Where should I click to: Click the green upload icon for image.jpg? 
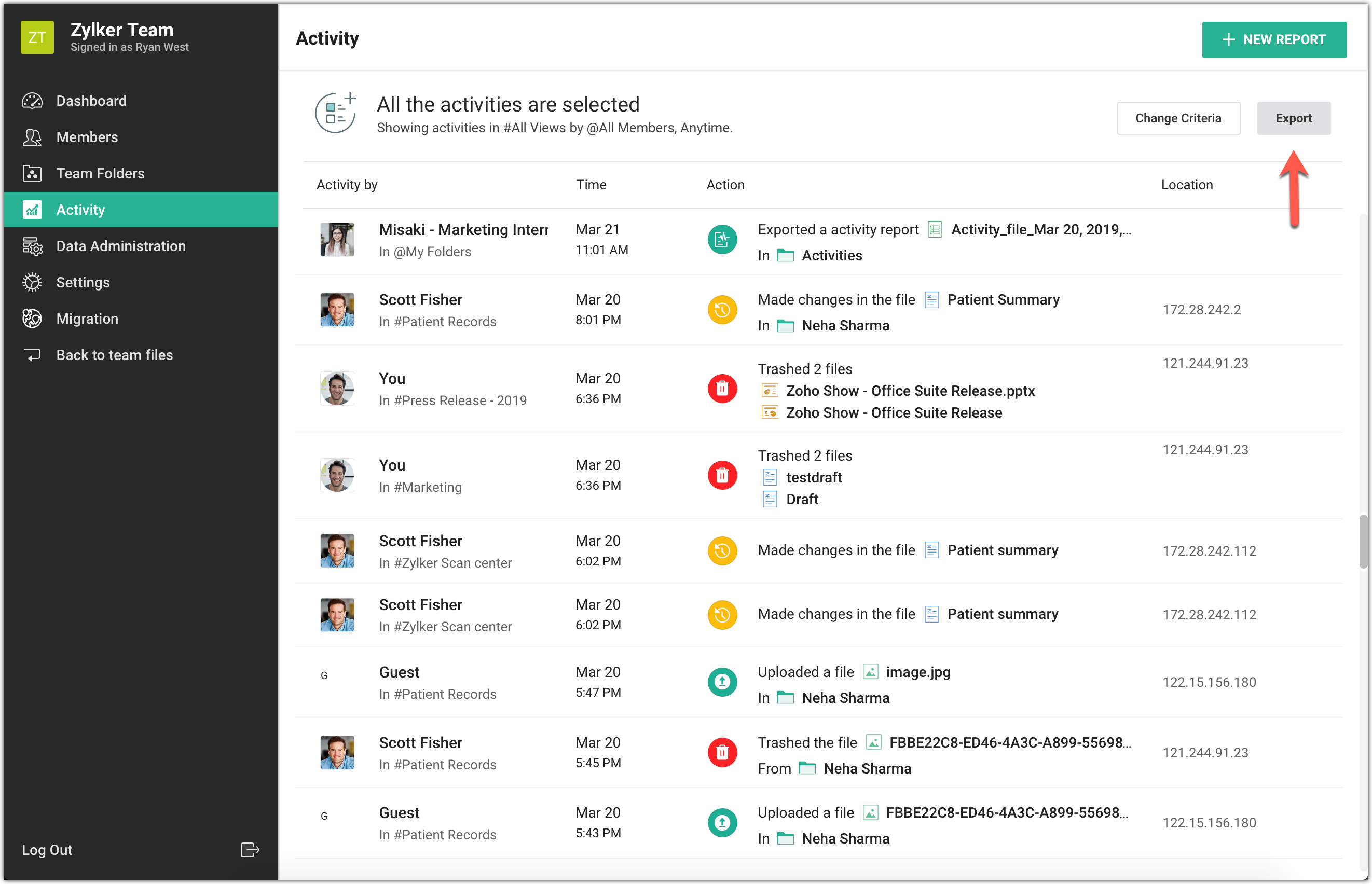click(722, 682)
